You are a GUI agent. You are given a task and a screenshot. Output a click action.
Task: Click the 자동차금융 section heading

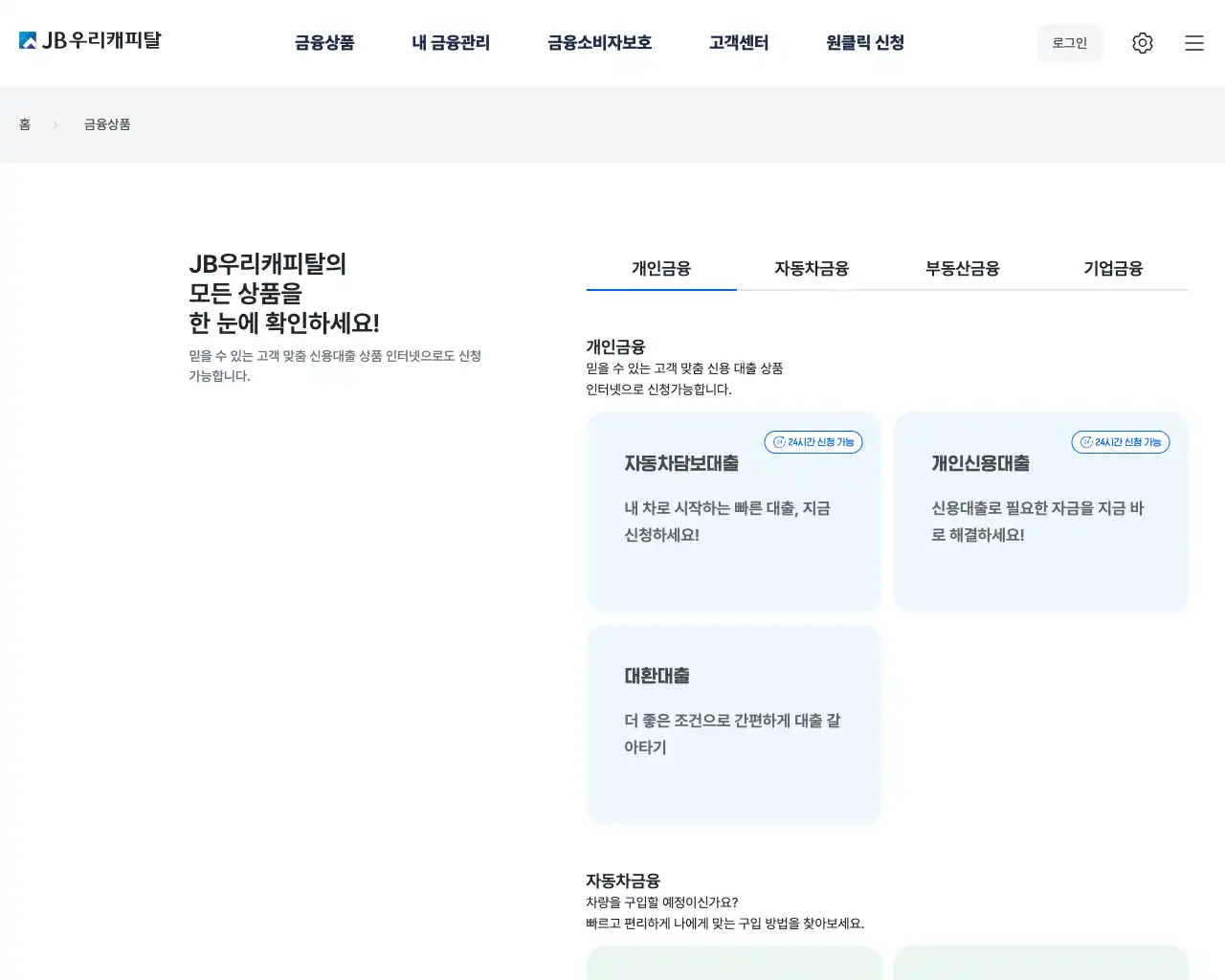pyautogui.click(x=623, y=880)
